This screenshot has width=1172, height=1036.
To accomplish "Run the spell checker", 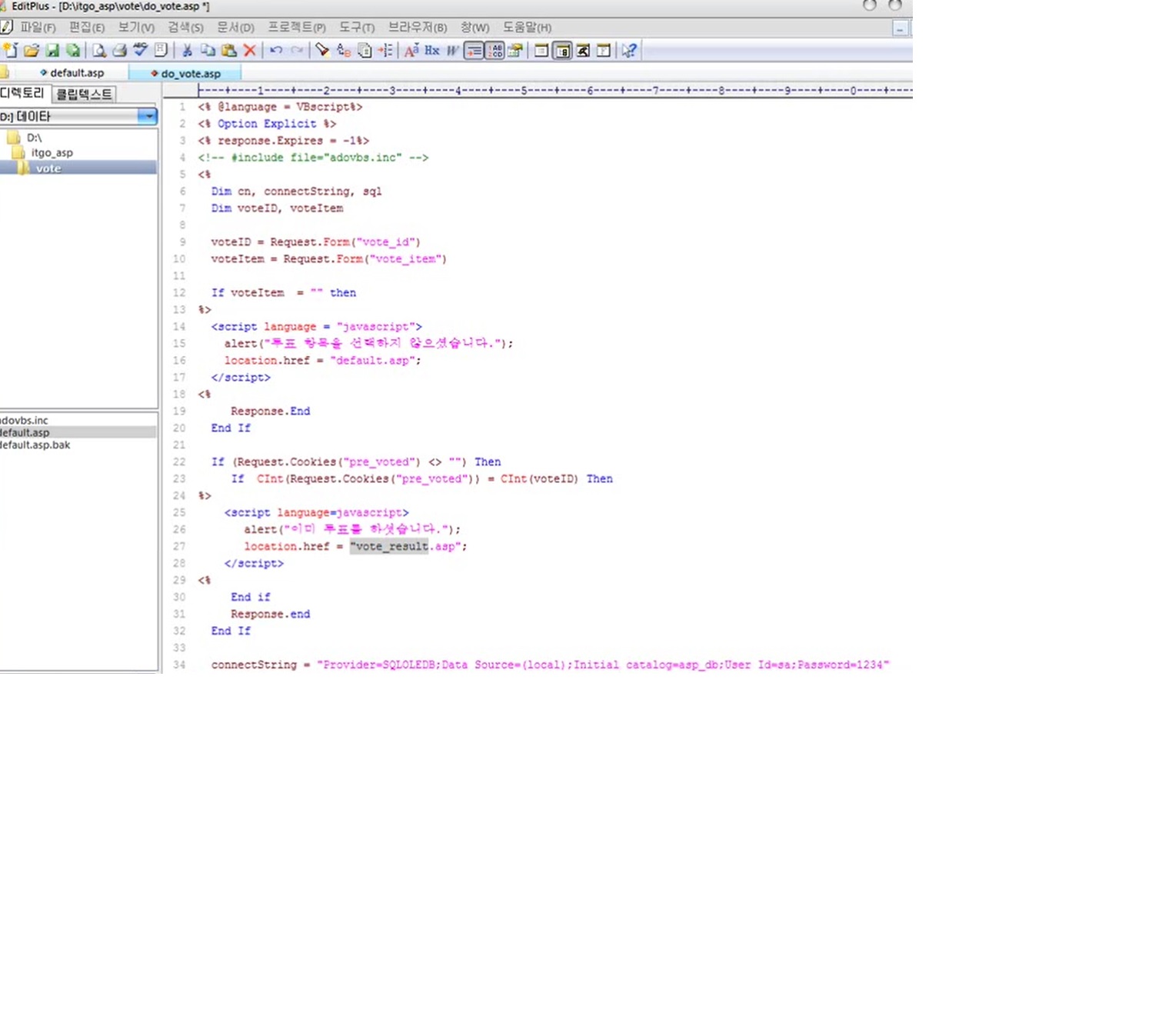I will pyautogui.click(x=139, y=51).
